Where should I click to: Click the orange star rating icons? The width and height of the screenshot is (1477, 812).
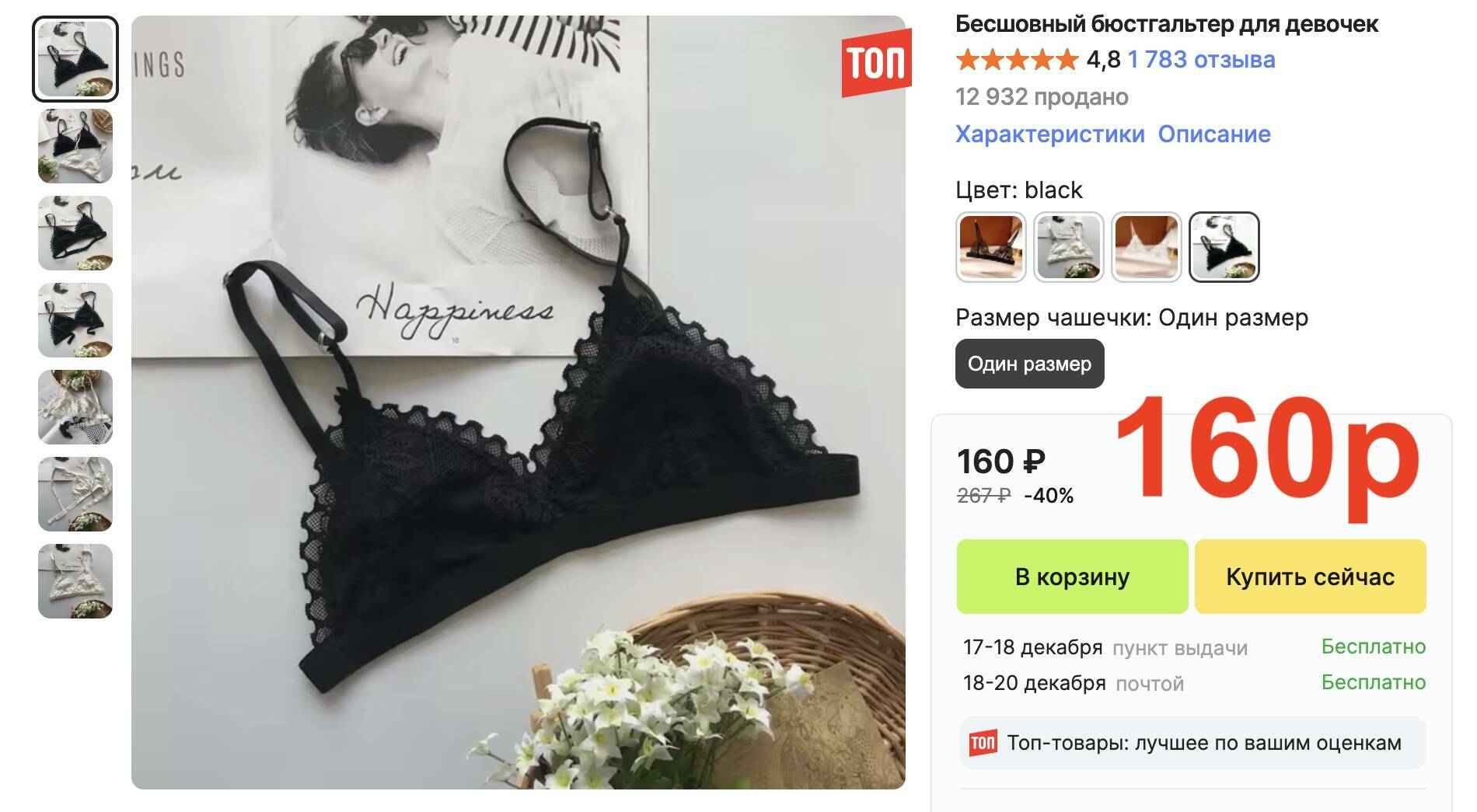coord(1017,59)
